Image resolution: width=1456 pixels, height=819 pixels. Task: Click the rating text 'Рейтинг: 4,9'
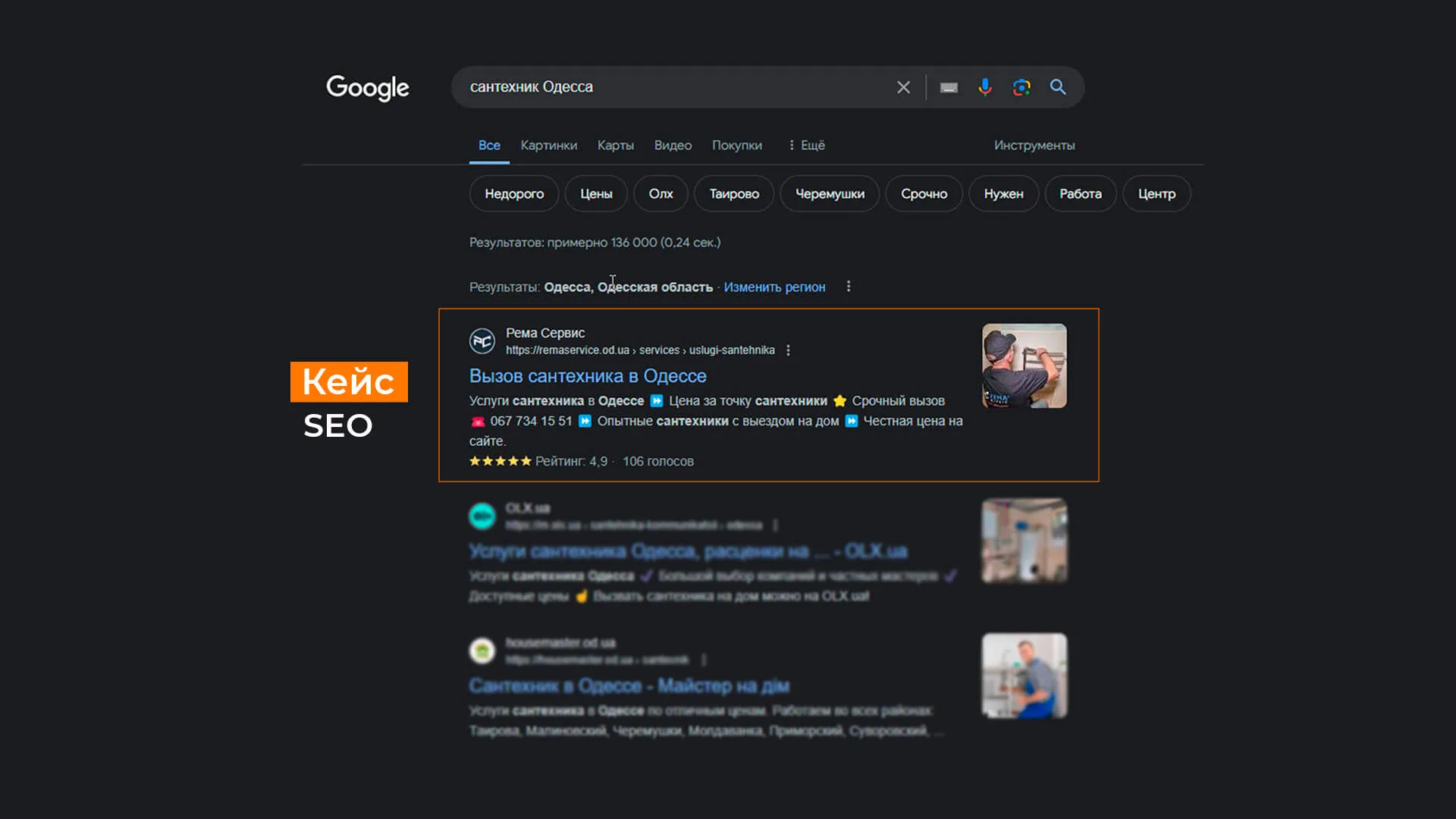(x=571, y=461)
